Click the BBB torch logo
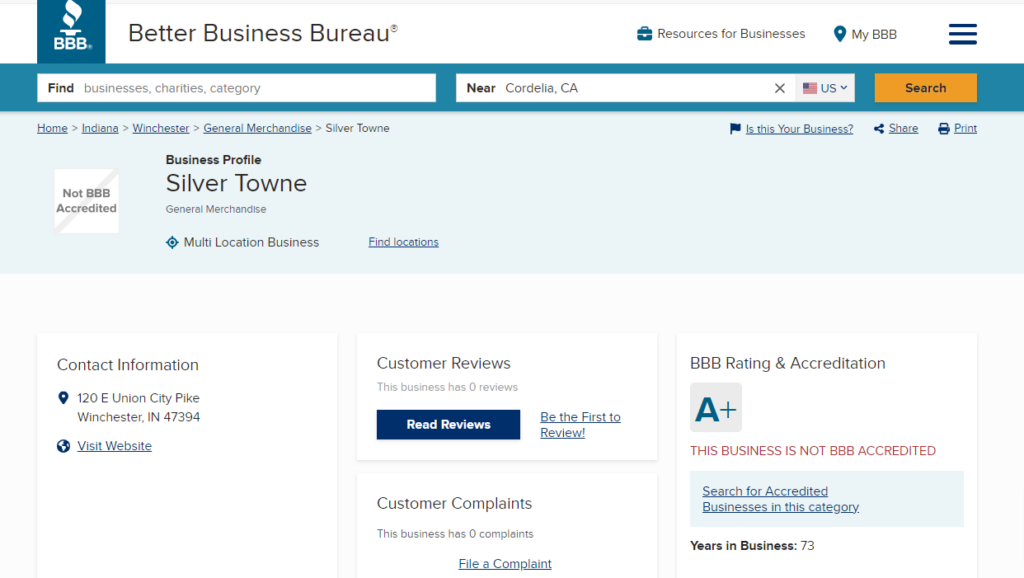 point(71,31)
